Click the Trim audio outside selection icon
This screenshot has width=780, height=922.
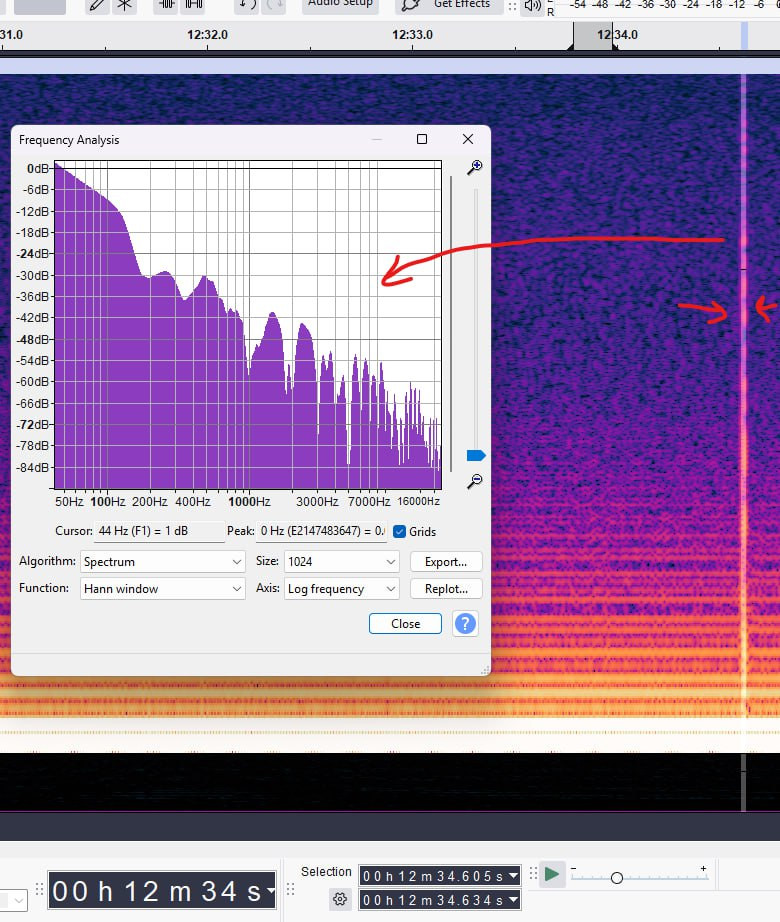(x=166, y=5)
